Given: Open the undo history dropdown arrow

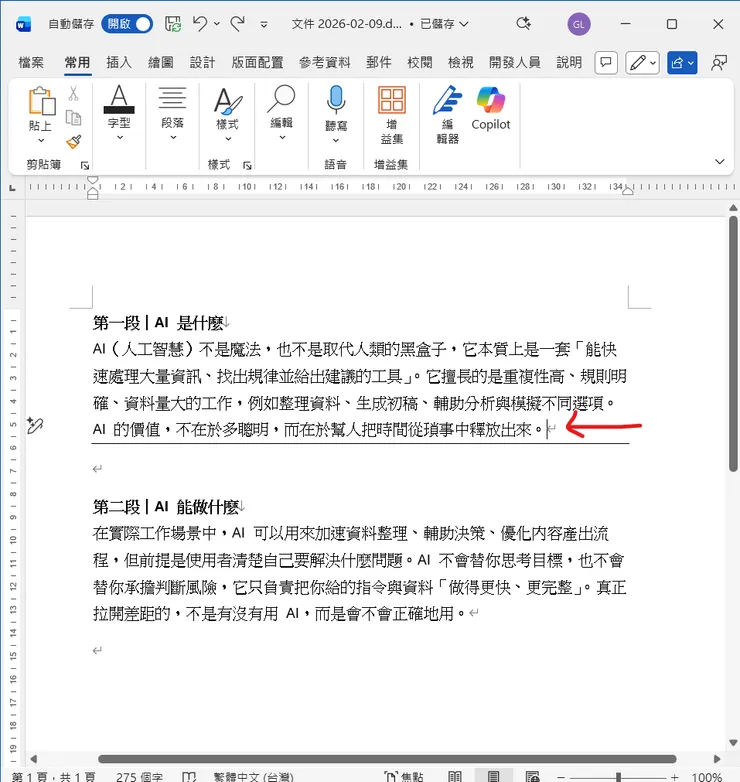Looking at the screenshot, I should [x=217, y=24].
